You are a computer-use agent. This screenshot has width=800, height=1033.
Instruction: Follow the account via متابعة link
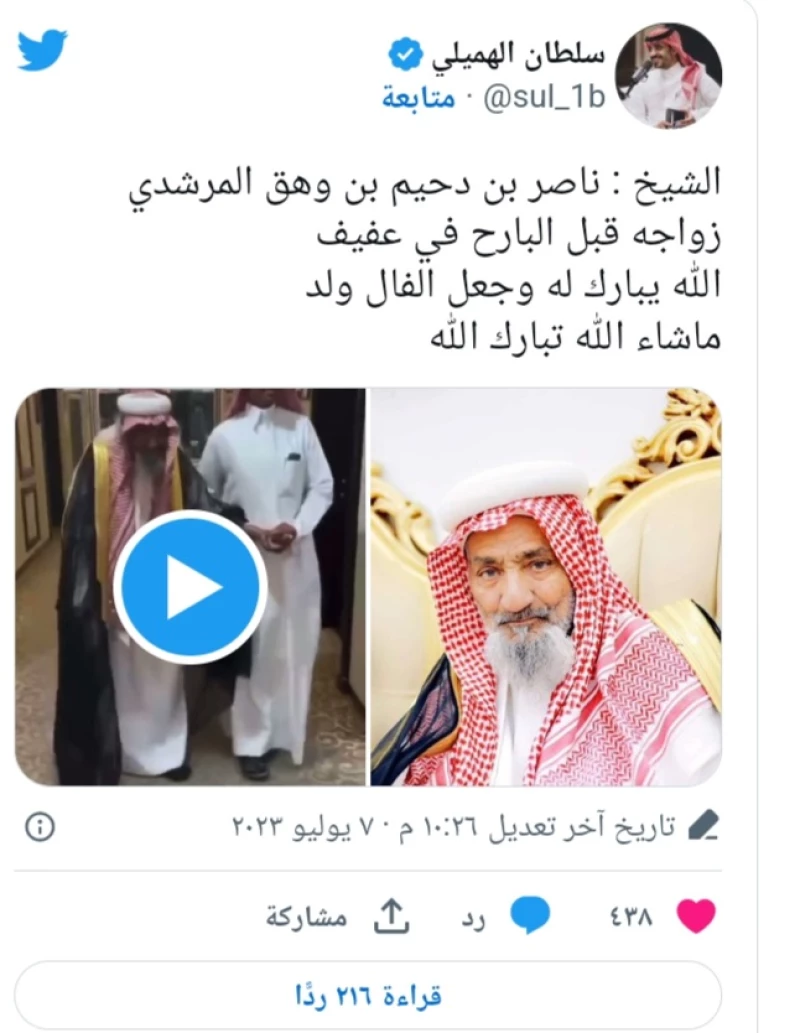tap(418, 98)
